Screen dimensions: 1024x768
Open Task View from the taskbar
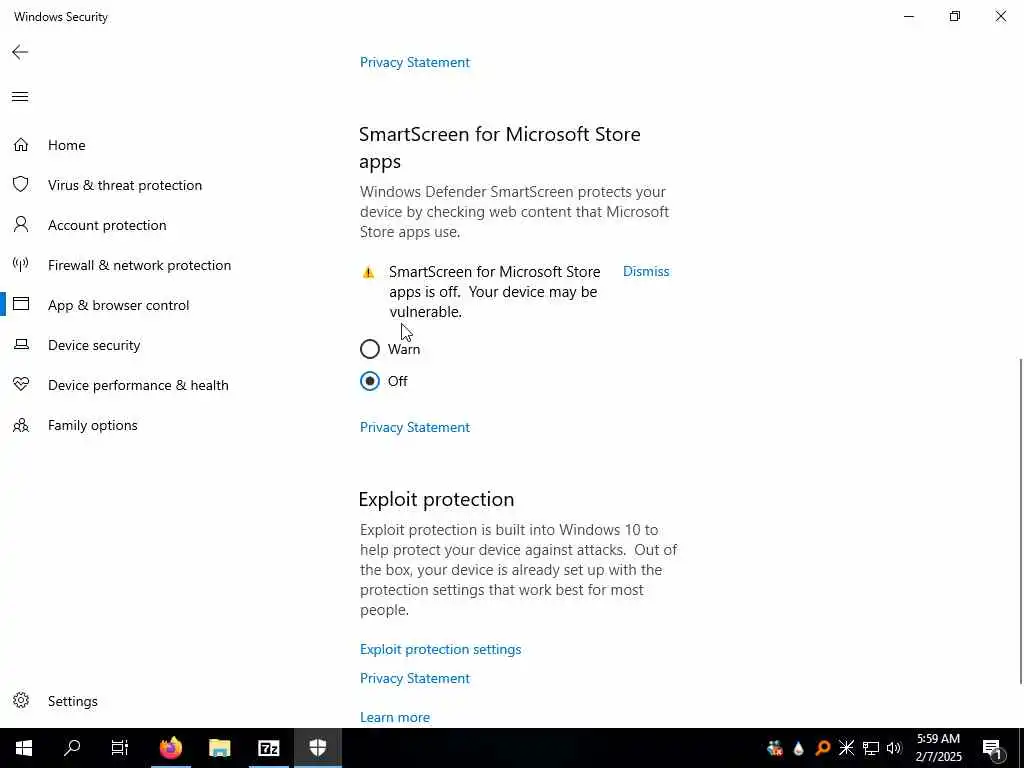120,748
